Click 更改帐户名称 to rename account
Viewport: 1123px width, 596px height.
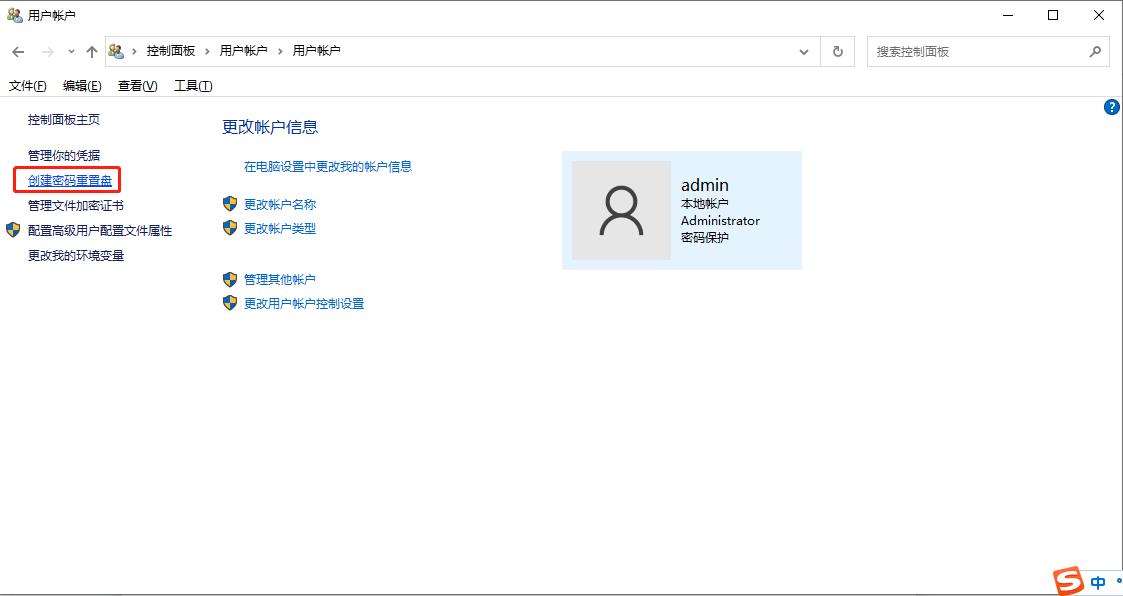(280, 203)
